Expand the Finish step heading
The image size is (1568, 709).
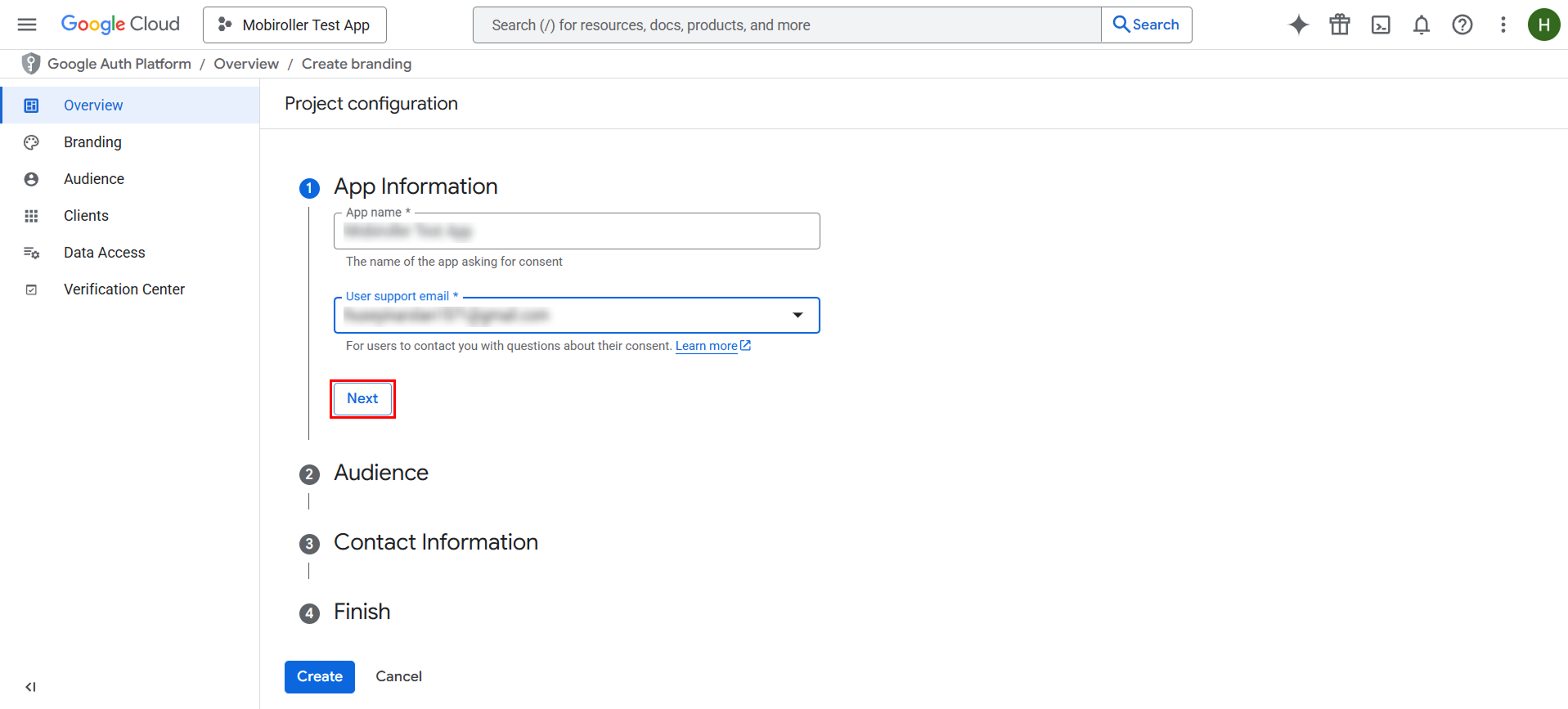[362, 612]
